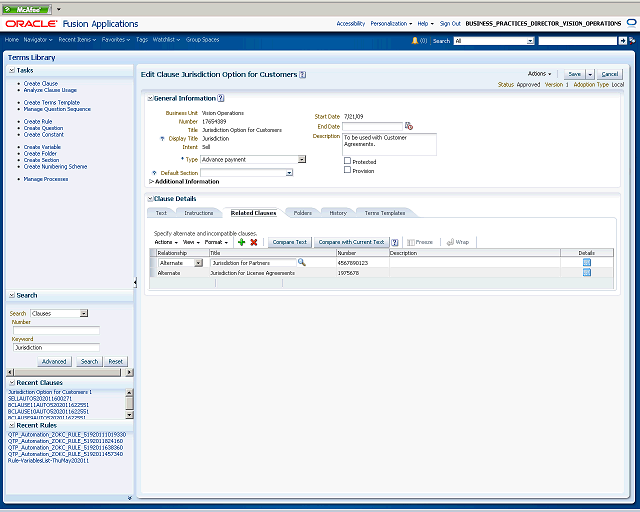Open the Recent Items menu
The width and height of the screenshot is (640, 512).
pyautogui.click(x=77, y=40)
